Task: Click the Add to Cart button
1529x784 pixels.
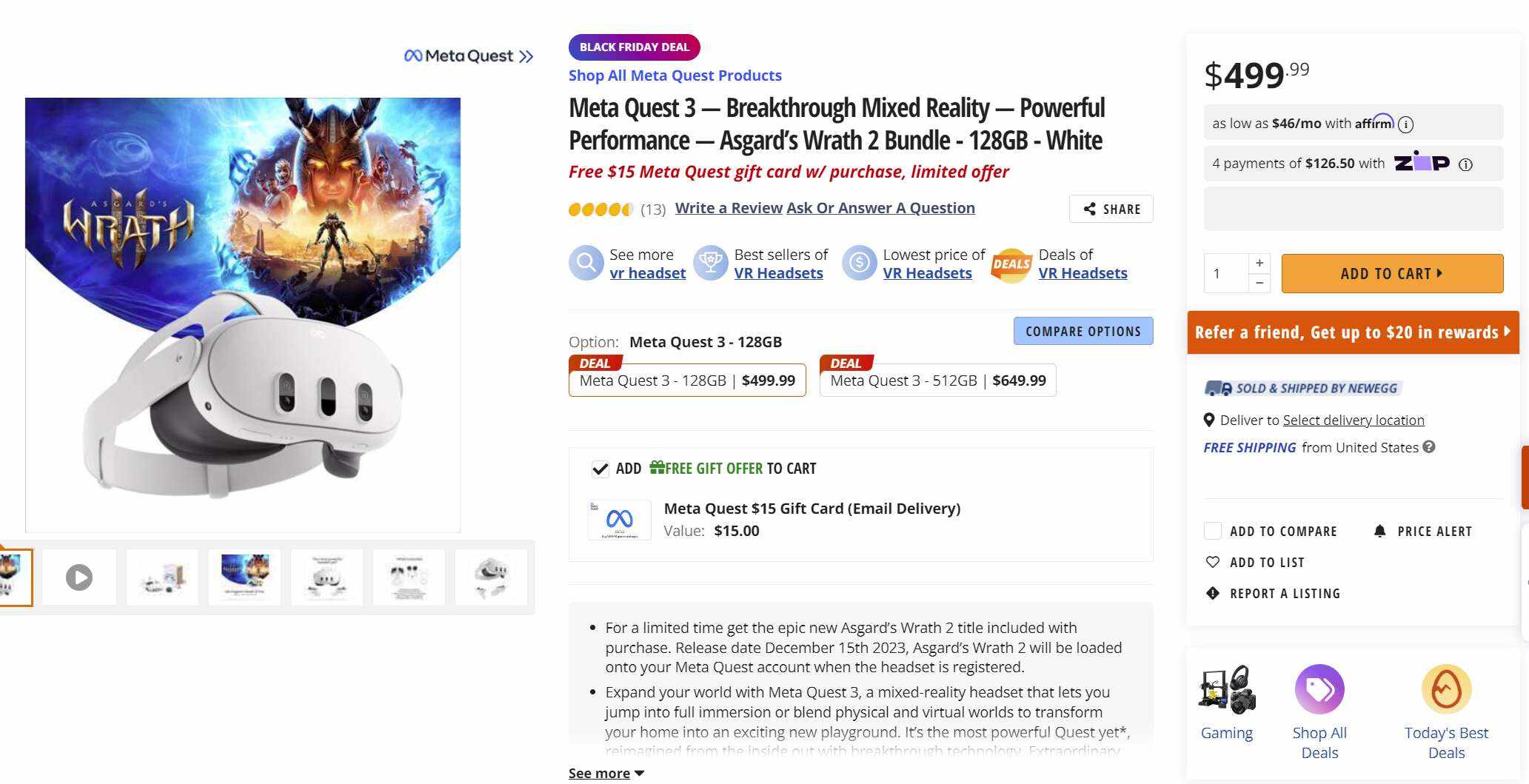Action: [1391, 273]
